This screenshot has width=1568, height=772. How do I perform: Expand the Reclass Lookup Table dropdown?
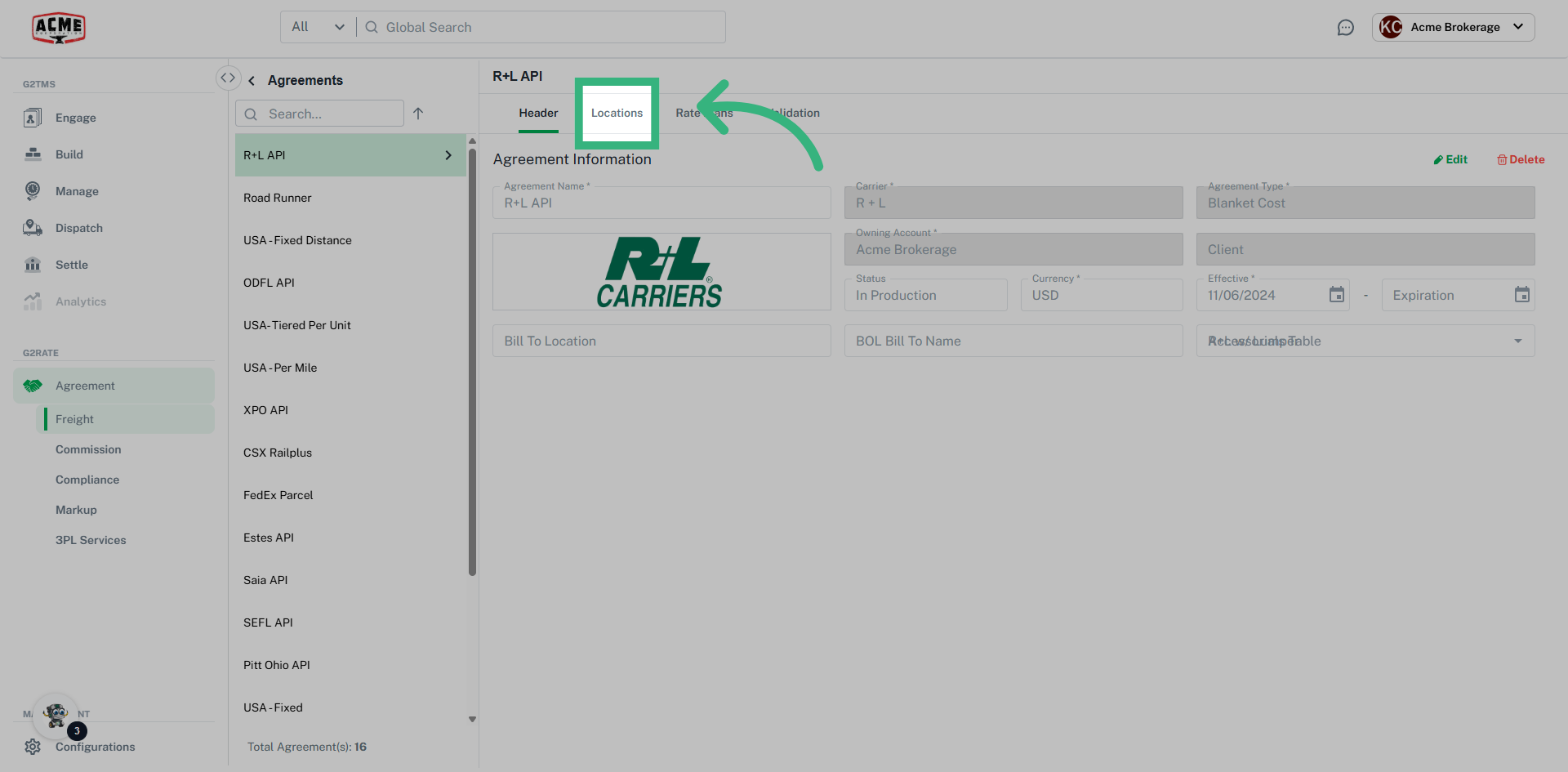pyautogui.click(x=1517, y=341)
